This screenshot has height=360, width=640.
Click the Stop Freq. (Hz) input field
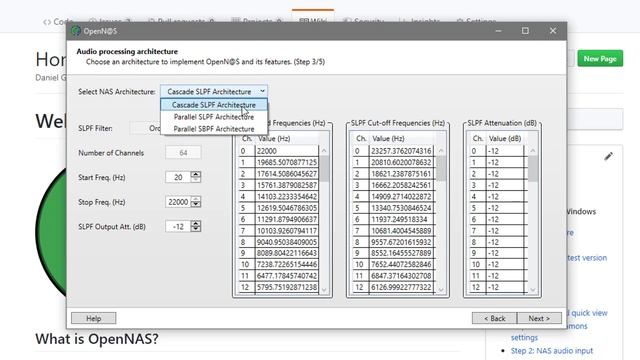tap(178, 202)
